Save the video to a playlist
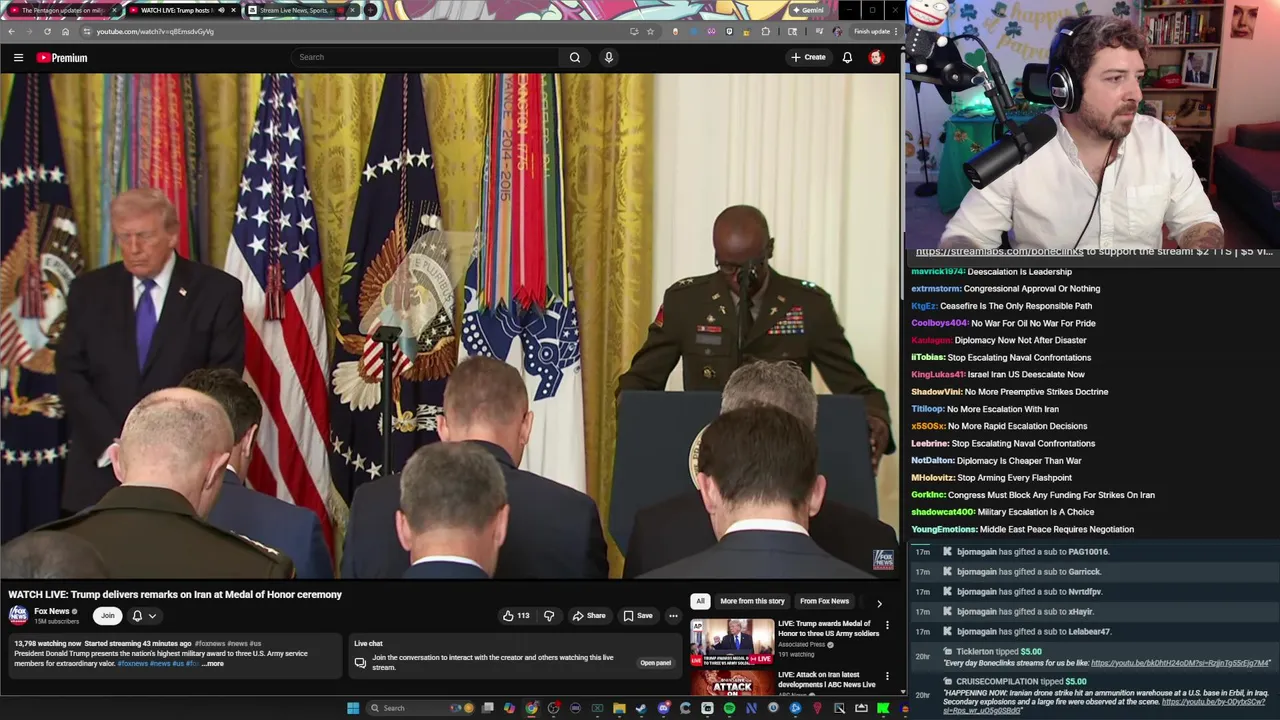 [x=638, y=616]
